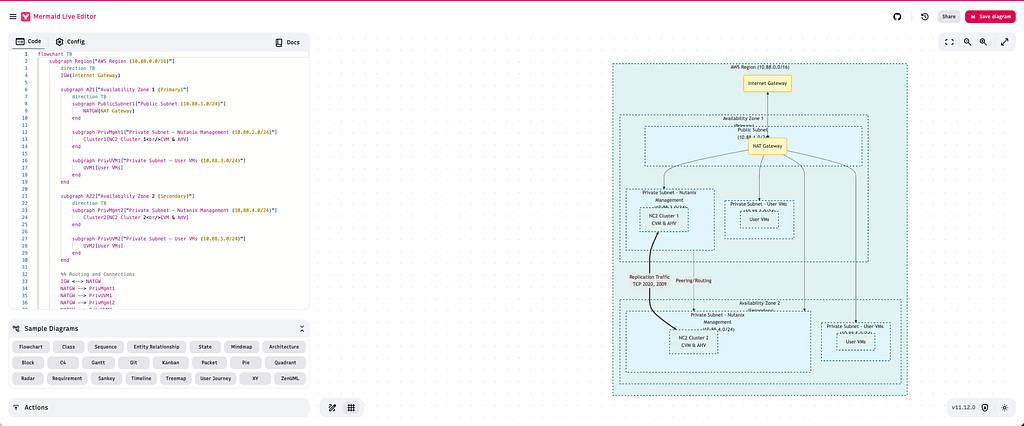The height and width of the screenshot is (426, 1024).
Task: Zoom out using the first magnifier icon
Action: click(967, 42)
